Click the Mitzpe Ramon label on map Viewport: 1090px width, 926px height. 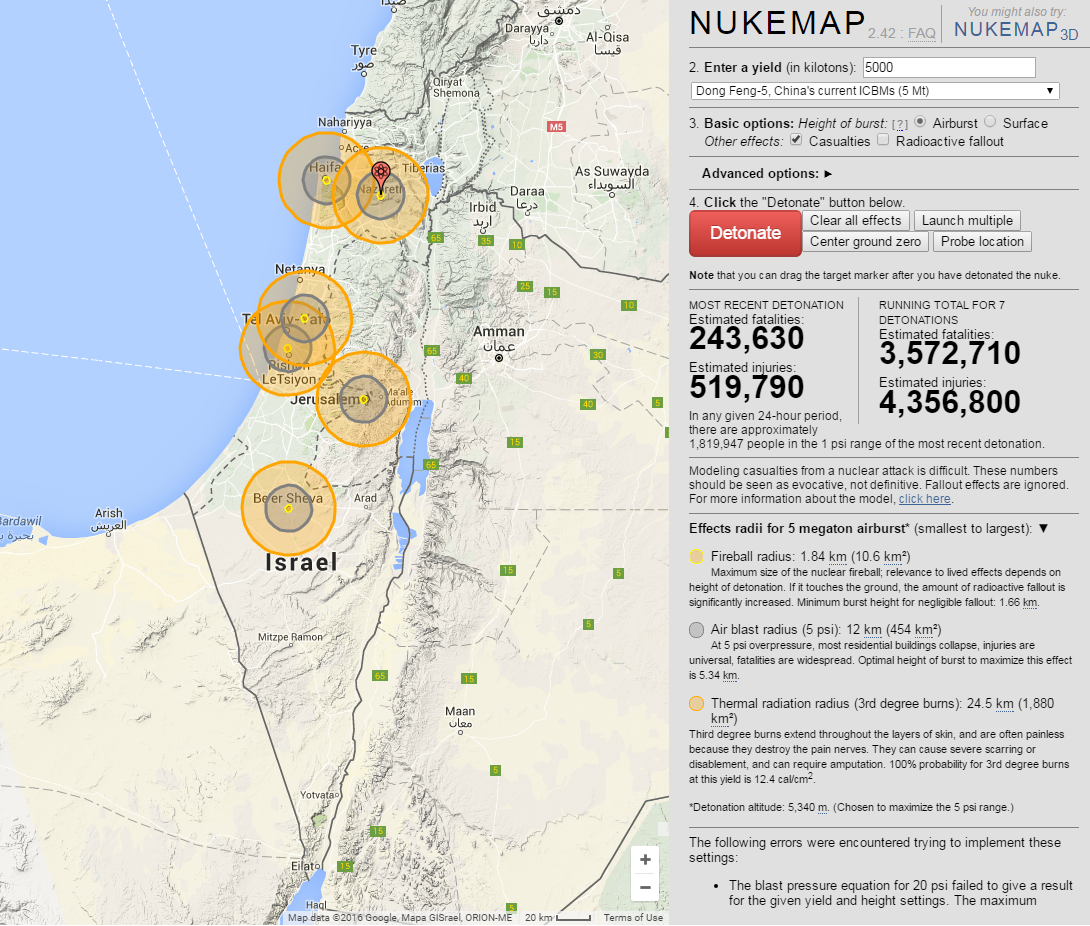(291, 637)
